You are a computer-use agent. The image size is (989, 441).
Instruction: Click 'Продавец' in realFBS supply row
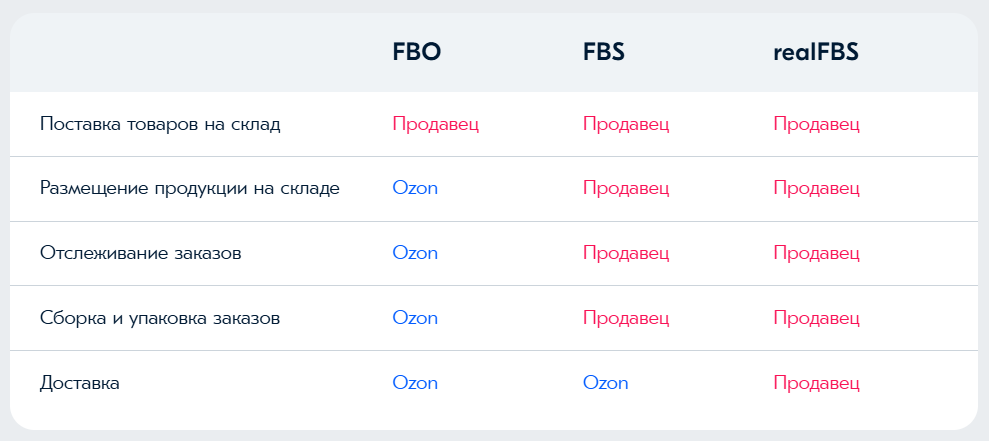(817, 124)
